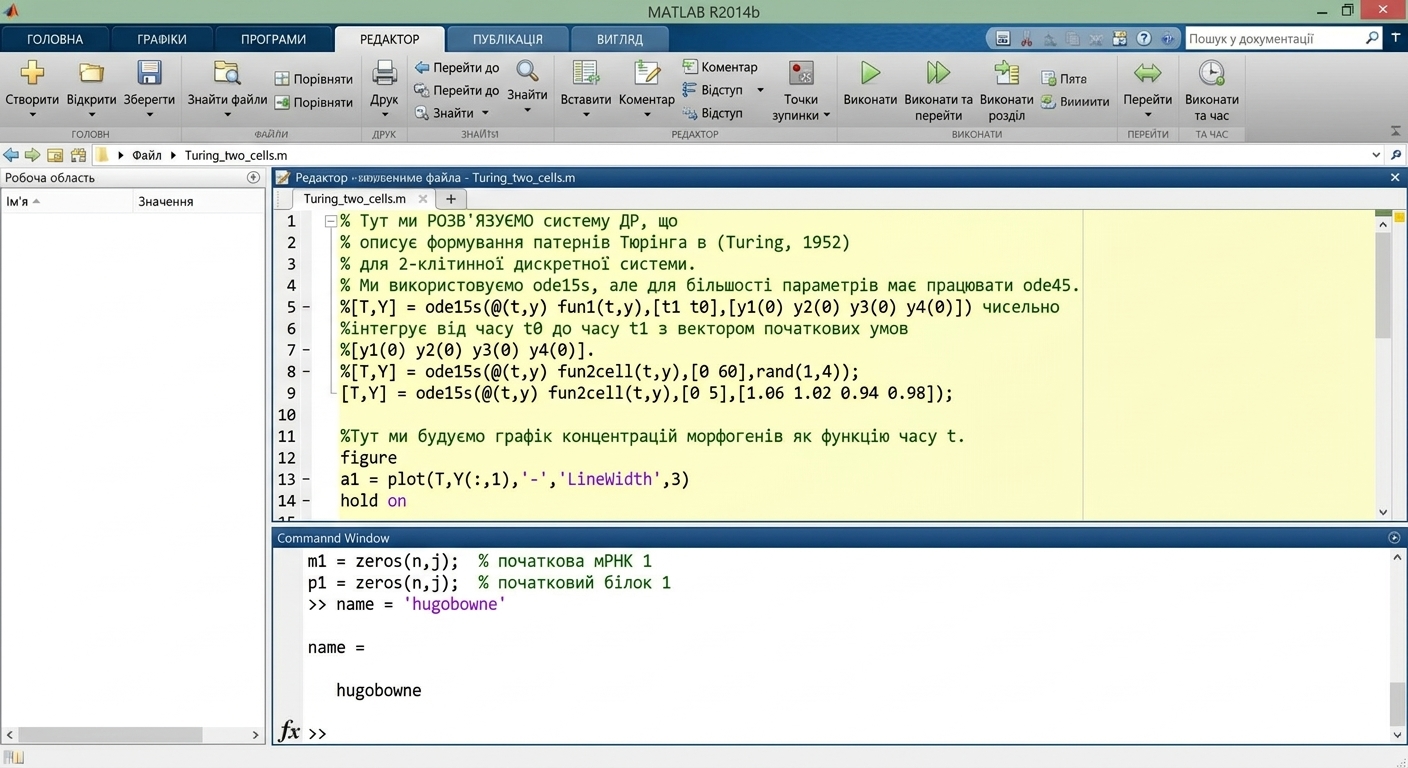Image resolution: width=1408 pixels, height=768 pixels.
Task: Click the Command Window vertical scrollbar thumb
Action: click(x=1397, y=703)
